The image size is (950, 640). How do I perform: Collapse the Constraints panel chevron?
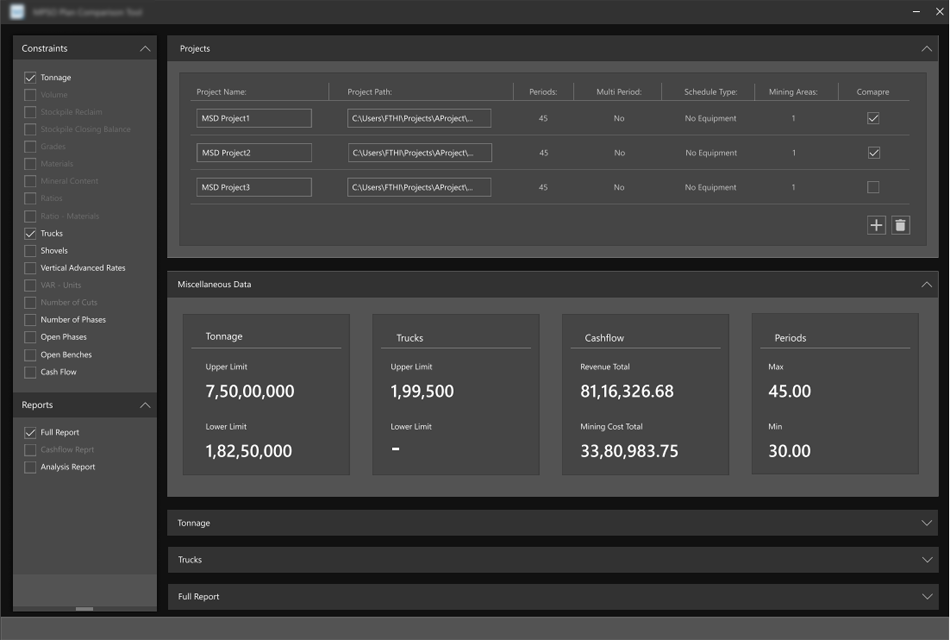(145, 49)
